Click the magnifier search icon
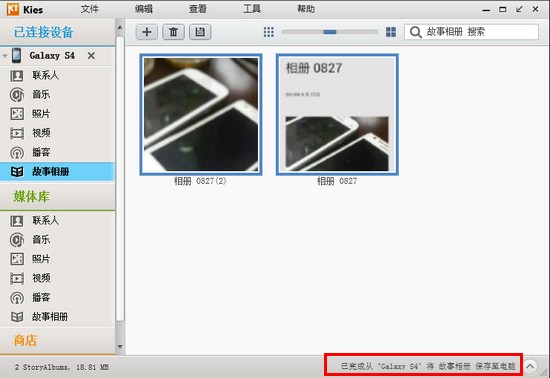This screenshot has height=378, width=550. click(415, 32)
